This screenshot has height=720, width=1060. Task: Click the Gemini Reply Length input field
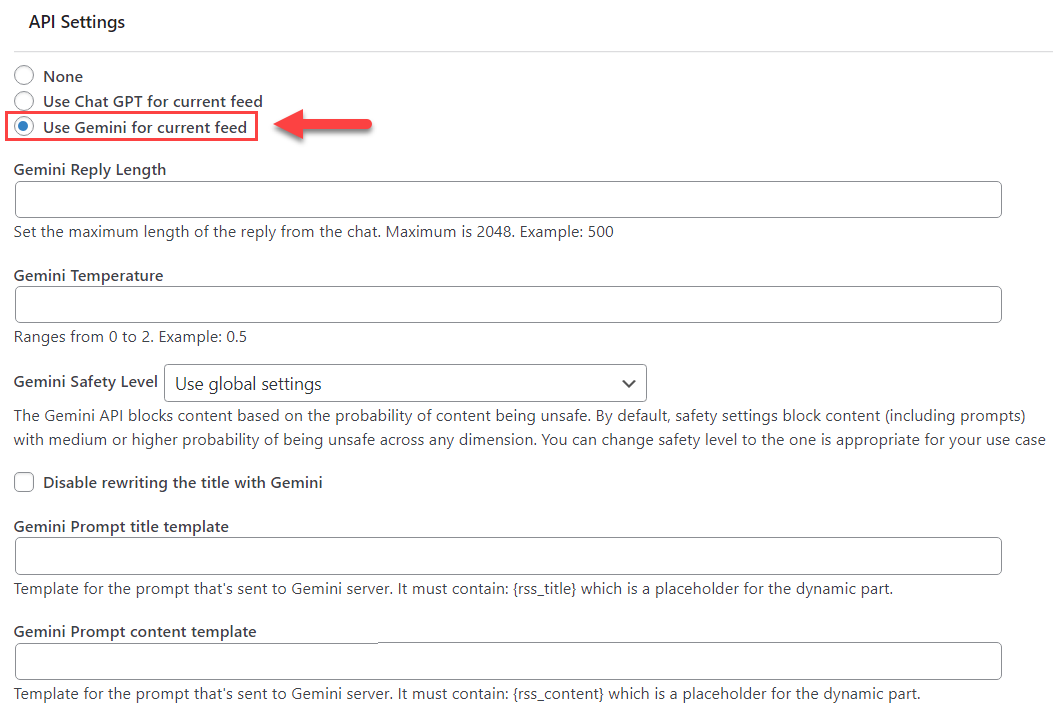pos(508,199)
